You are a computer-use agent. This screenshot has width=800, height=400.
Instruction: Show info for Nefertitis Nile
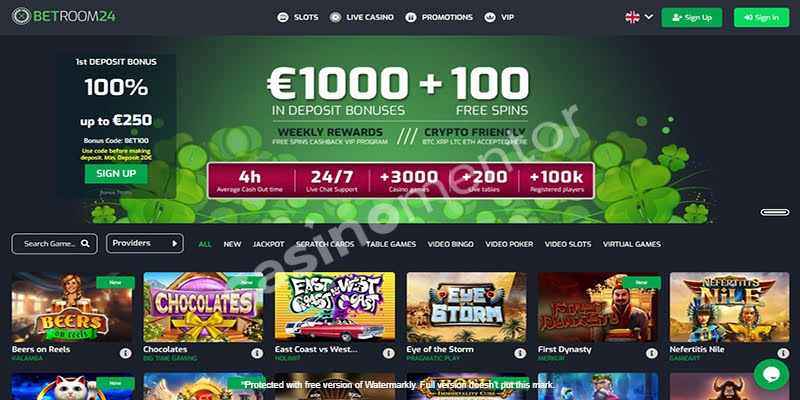pos(783,353)
